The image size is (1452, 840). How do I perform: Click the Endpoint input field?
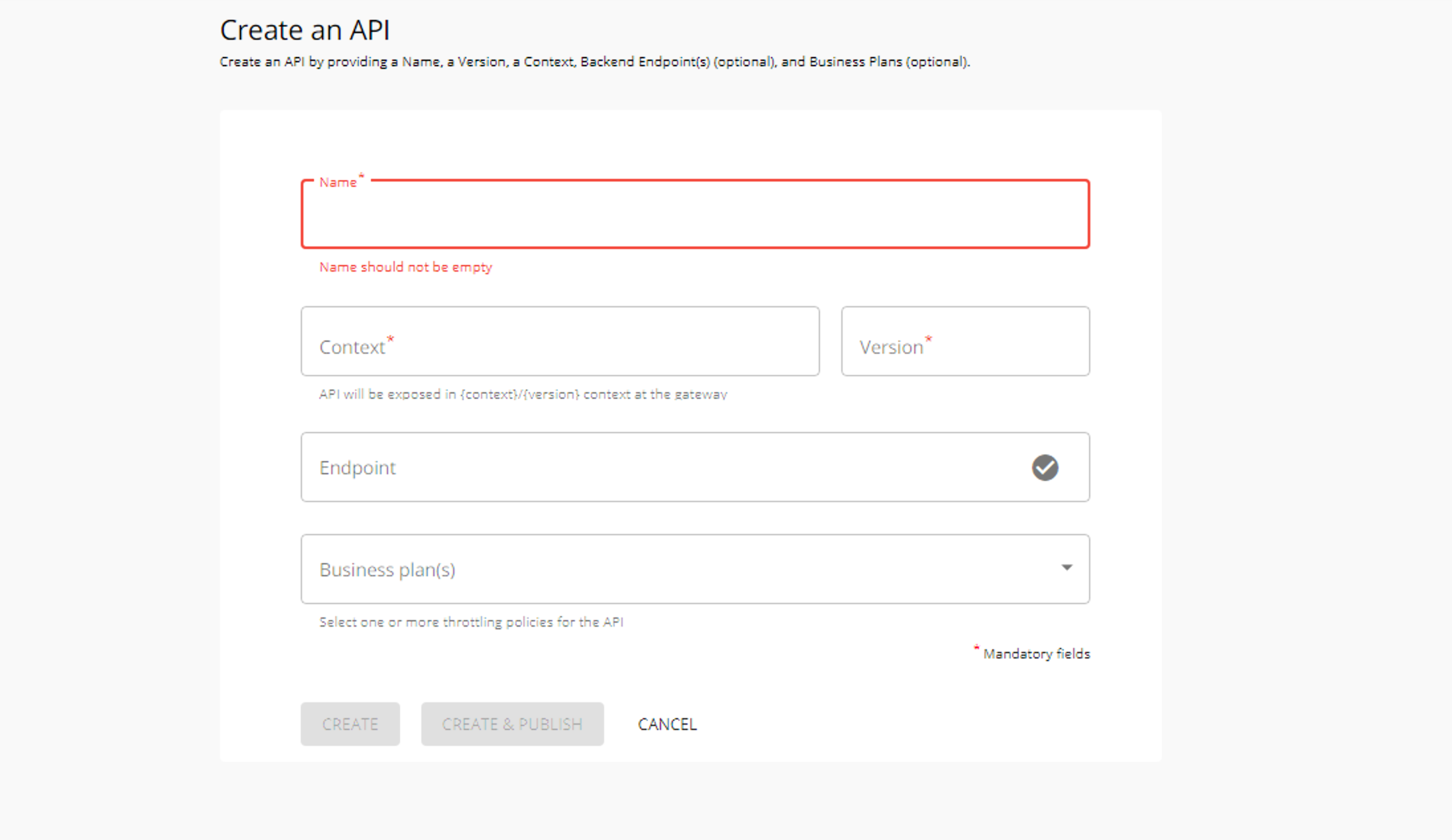click(662, 467)
